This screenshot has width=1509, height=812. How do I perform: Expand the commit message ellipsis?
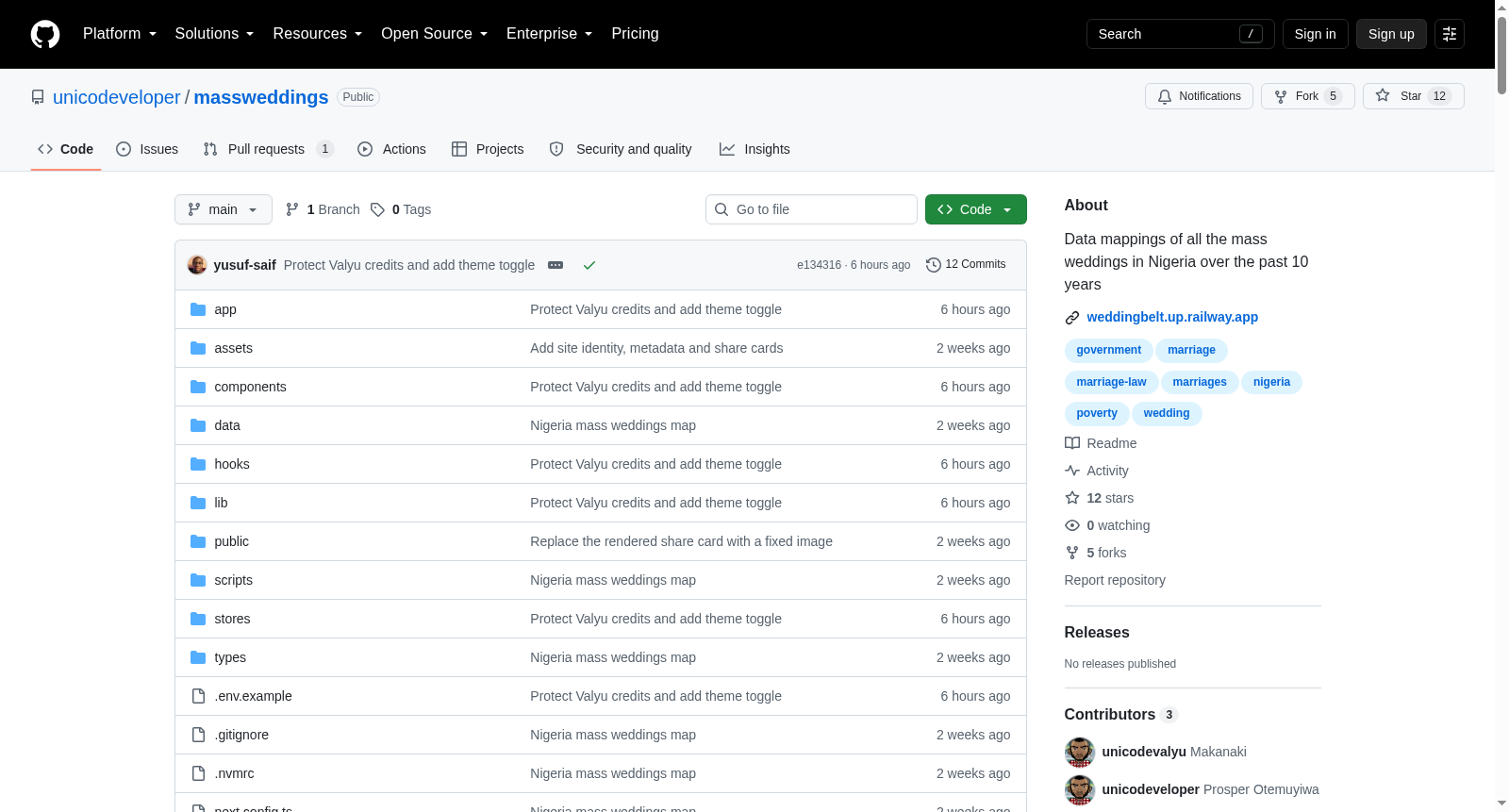pyautogui.click(x=556, y=265)
